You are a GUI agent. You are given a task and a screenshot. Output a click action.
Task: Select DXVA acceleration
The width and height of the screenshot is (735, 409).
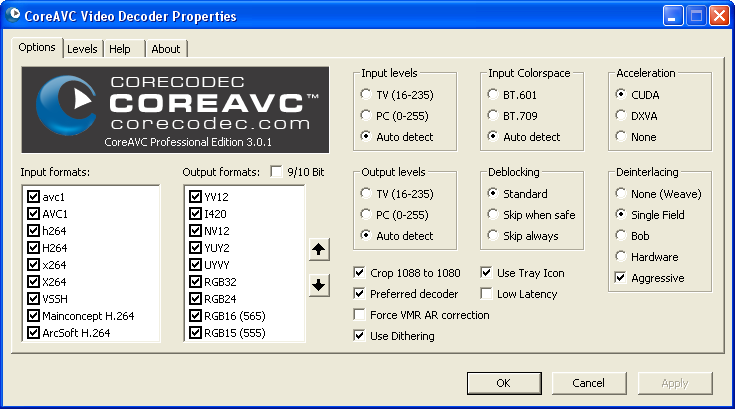pos(621,116)
